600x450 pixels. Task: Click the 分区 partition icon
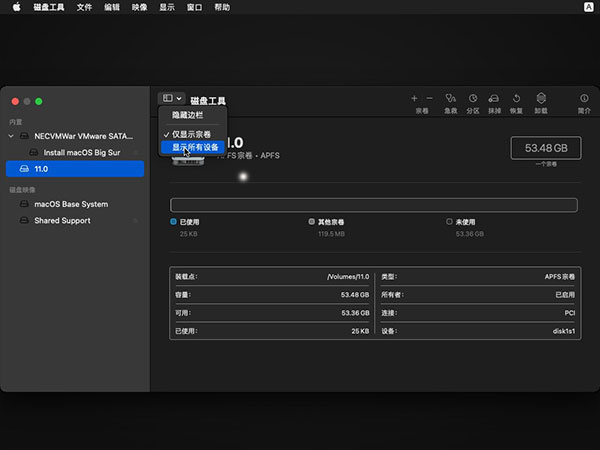click(473, 98)
